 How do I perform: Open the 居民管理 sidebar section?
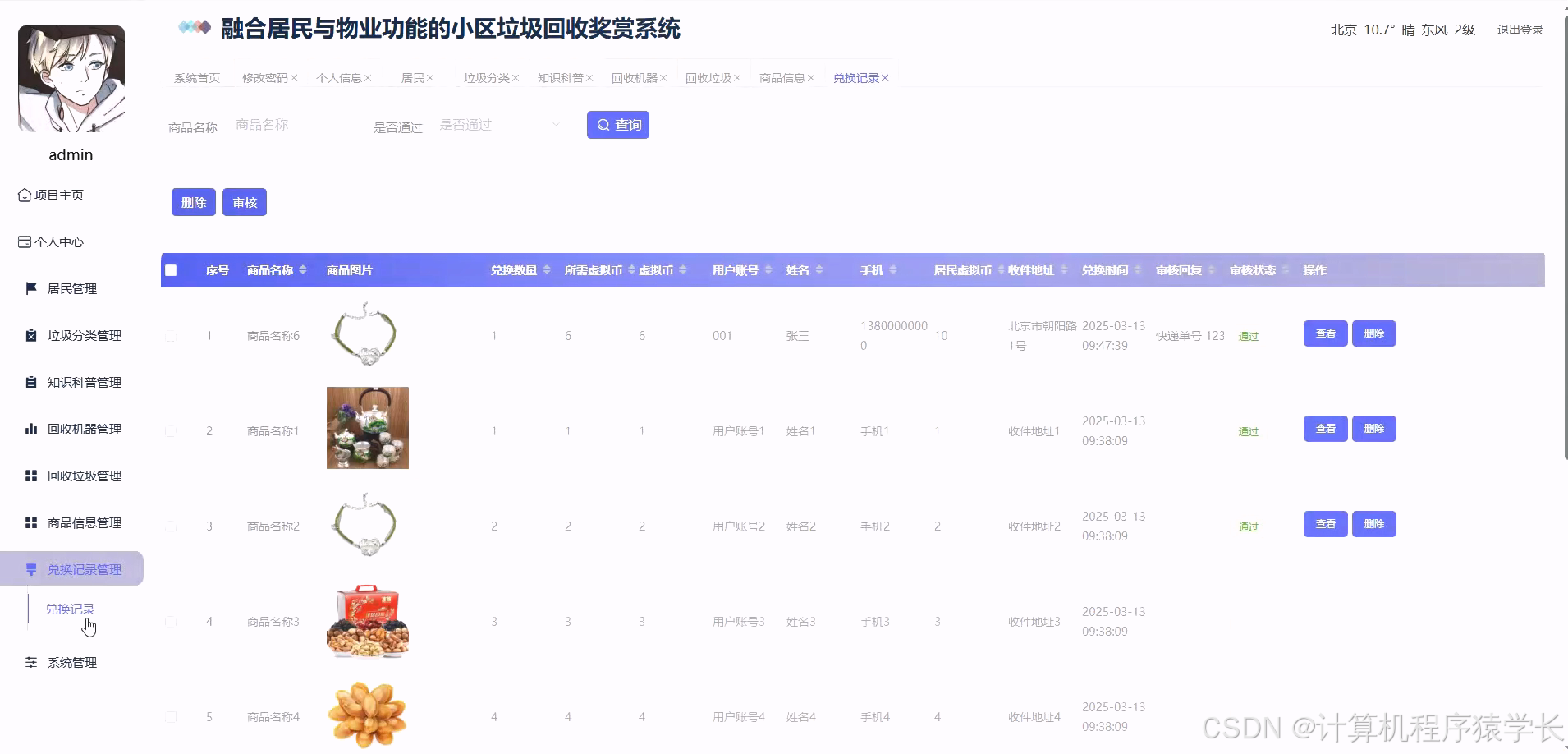pyautogui.click(x=74, y=288)
